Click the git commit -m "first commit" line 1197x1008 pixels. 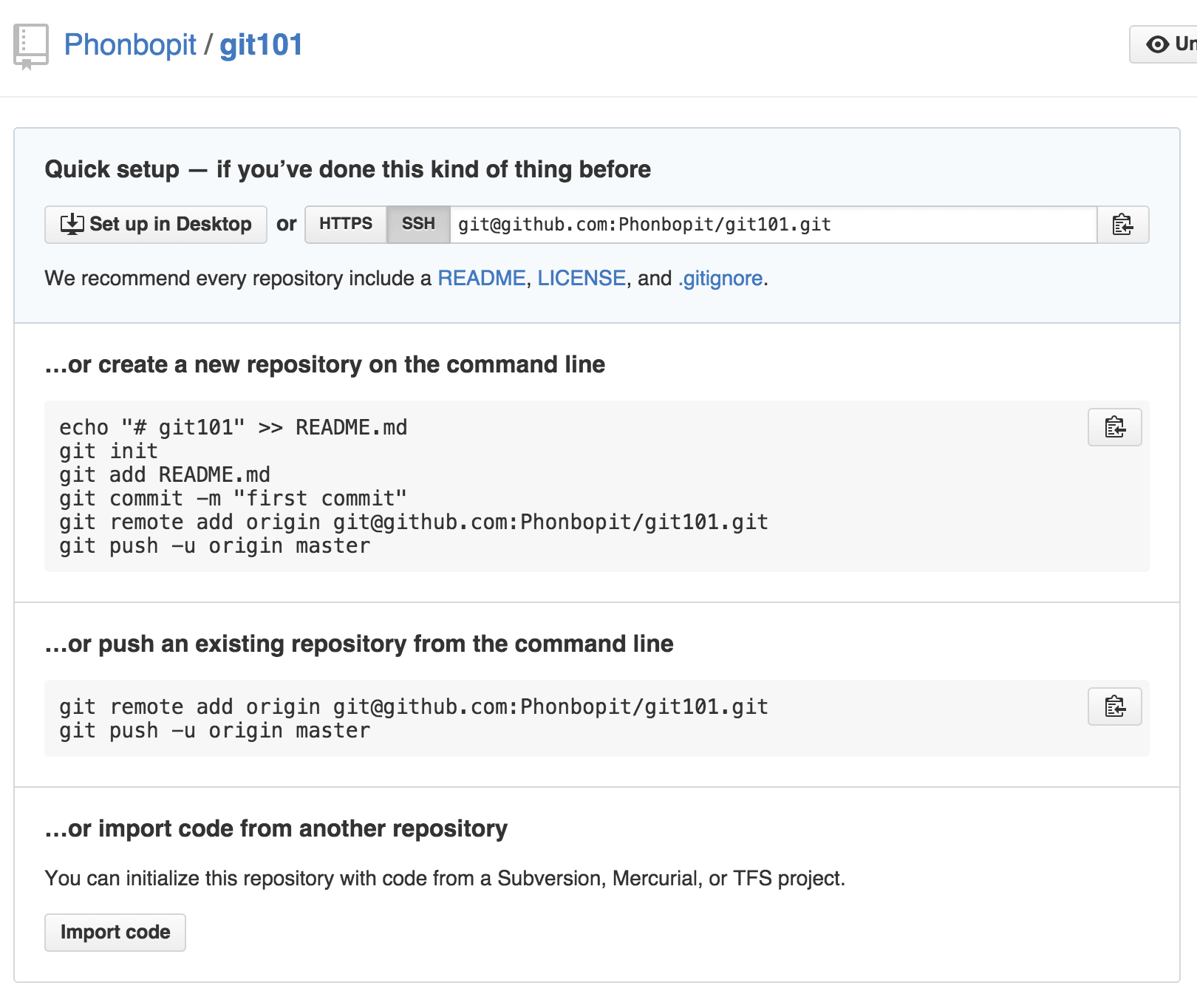[233, 499]
